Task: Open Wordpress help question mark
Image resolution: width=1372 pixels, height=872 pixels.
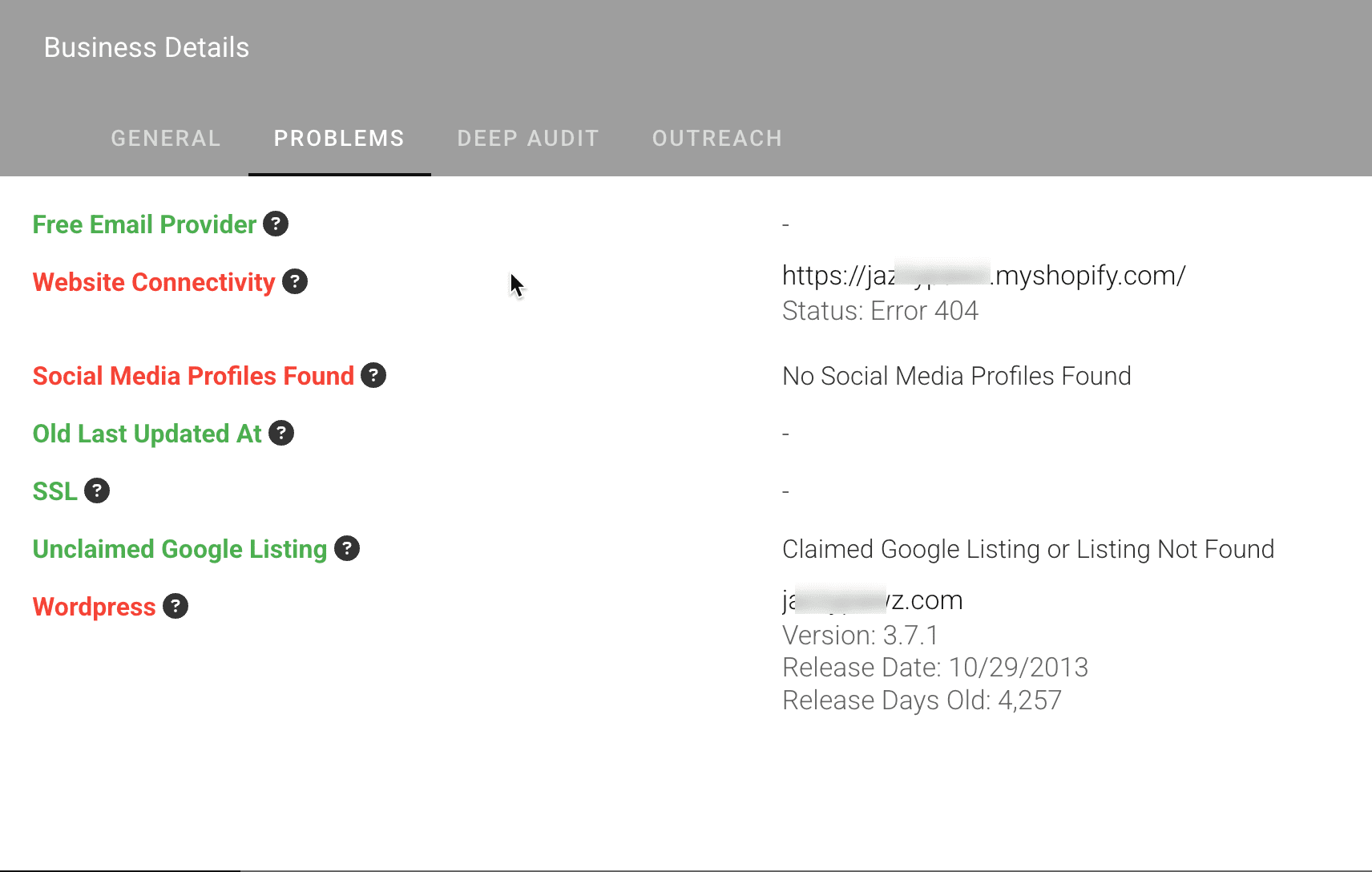Action: coord(176,607)
